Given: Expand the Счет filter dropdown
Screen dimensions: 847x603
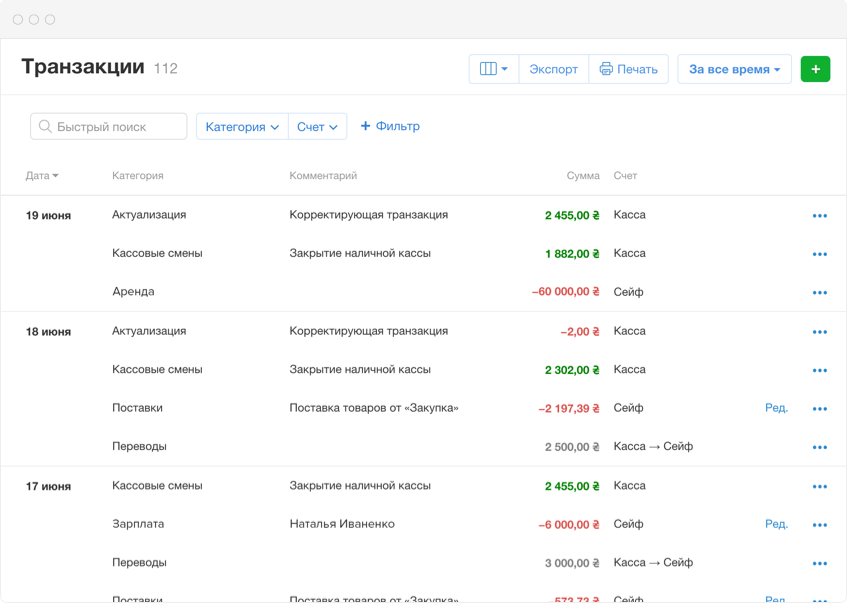Looking at the screenshot, I should point(317,127).
